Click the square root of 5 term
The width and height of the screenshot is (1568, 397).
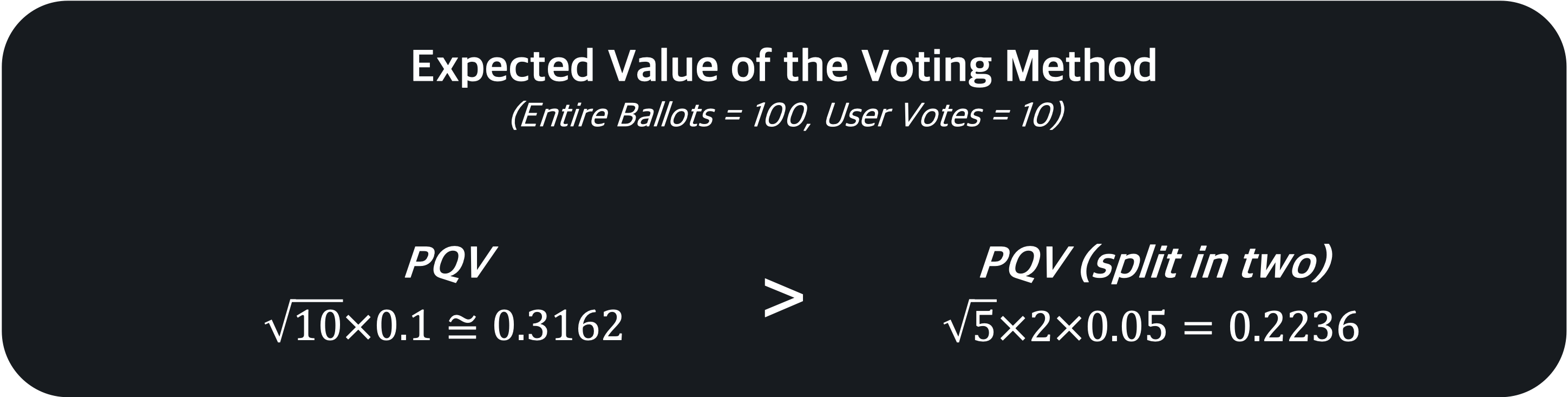pos(970,327)
